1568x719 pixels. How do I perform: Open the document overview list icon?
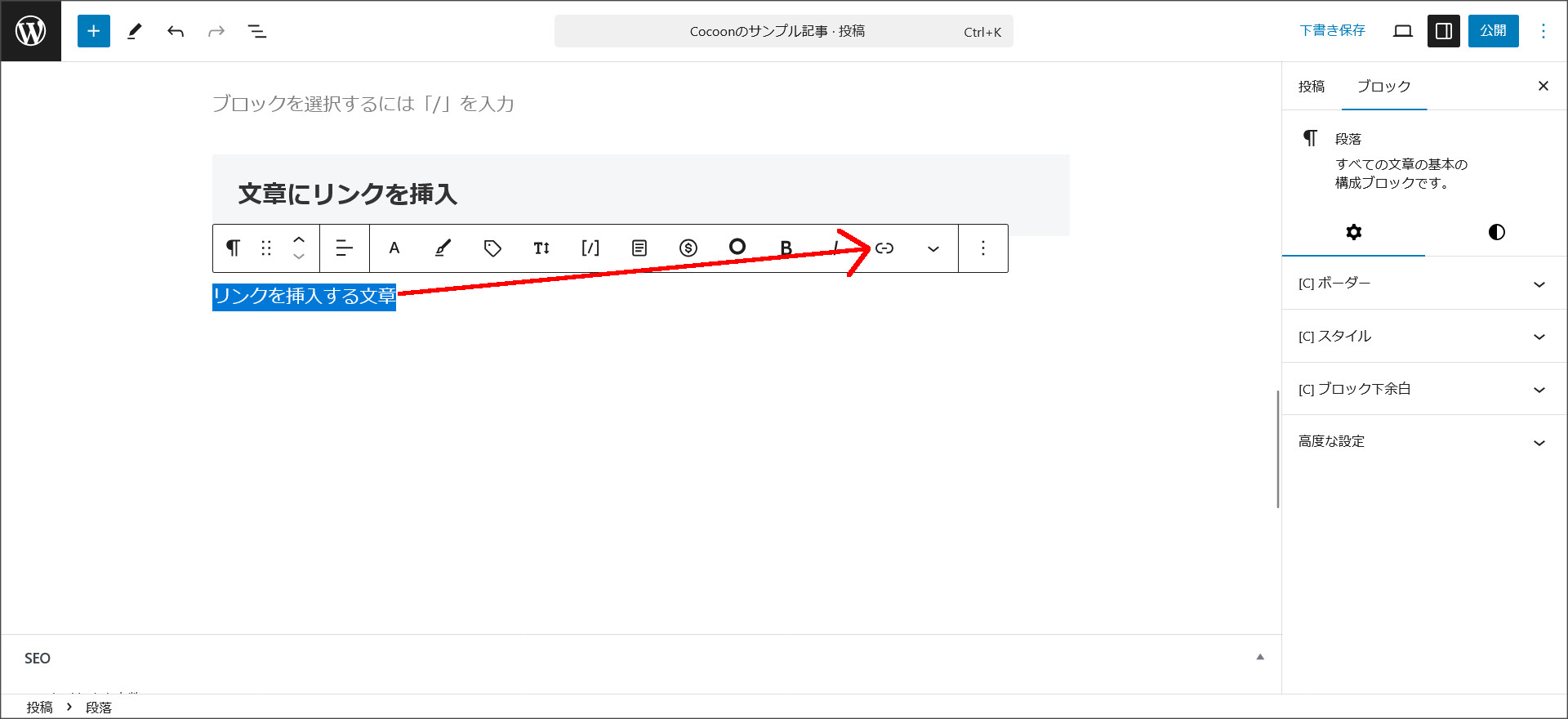(x=257, y=31)
